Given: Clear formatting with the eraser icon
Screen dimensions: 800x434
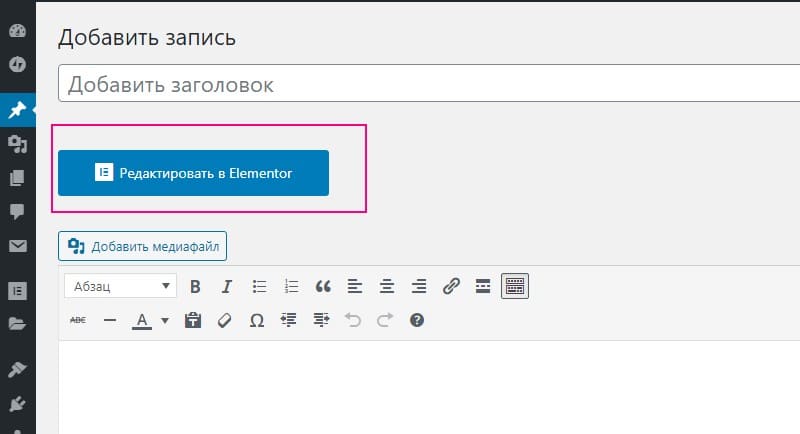Looking at the screenshot, I should tap(224, 320).
